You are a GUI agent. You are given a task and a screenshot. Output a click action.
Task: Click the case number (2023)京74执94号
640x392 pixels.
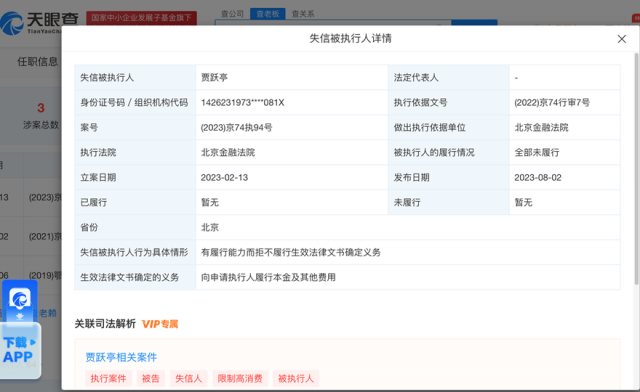point(236,128)
